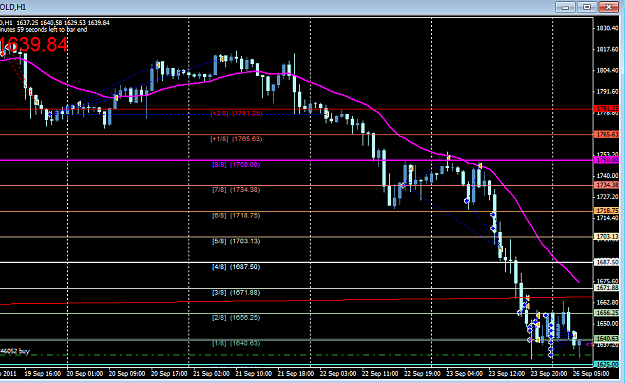The image size is (625, 383).
Task: Click the 21 Sep 02:00 time label
Action: coord(211,374)
